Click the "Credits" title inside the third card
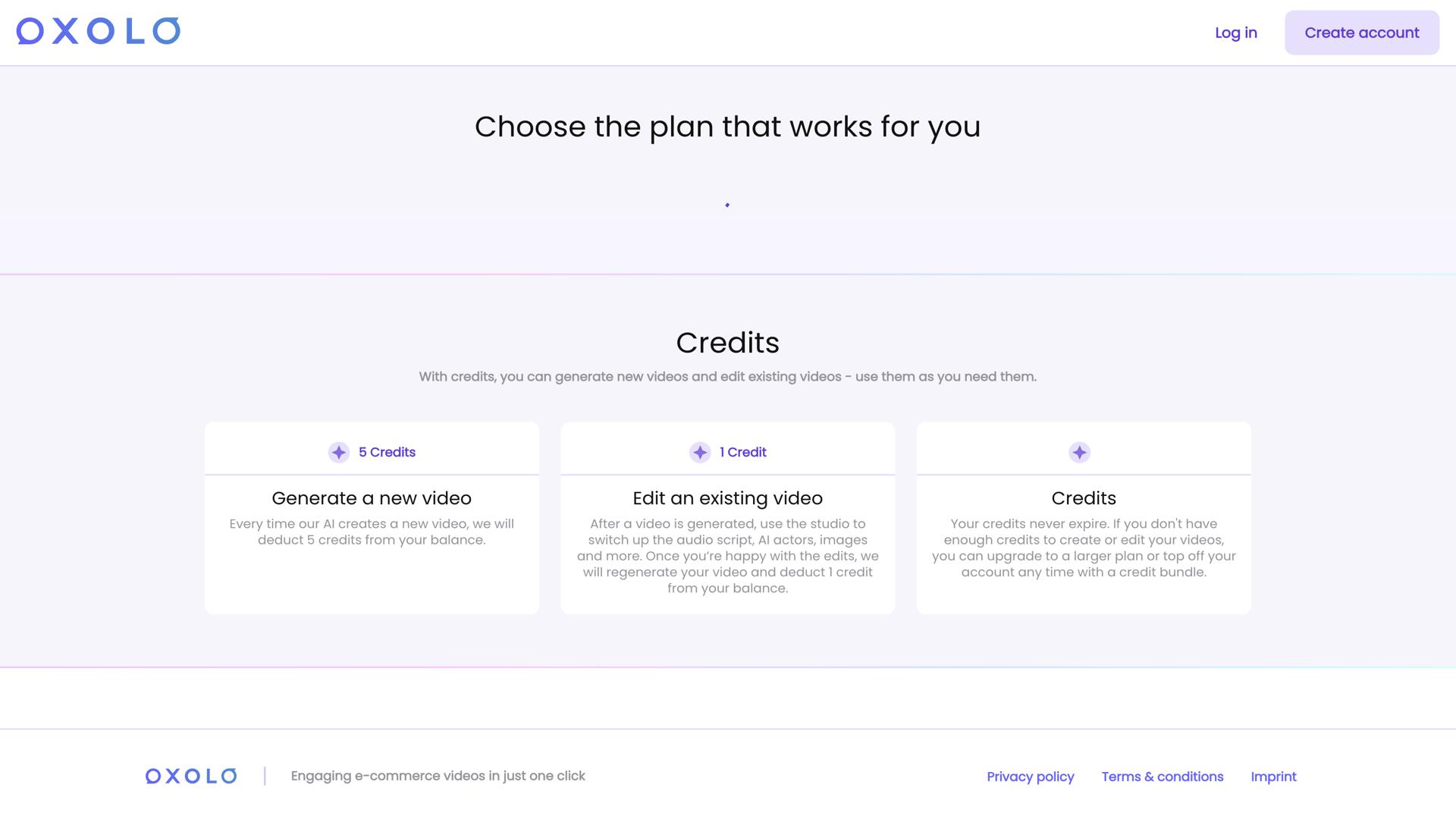This screenshot has width=1456, height=819. 1084,498
